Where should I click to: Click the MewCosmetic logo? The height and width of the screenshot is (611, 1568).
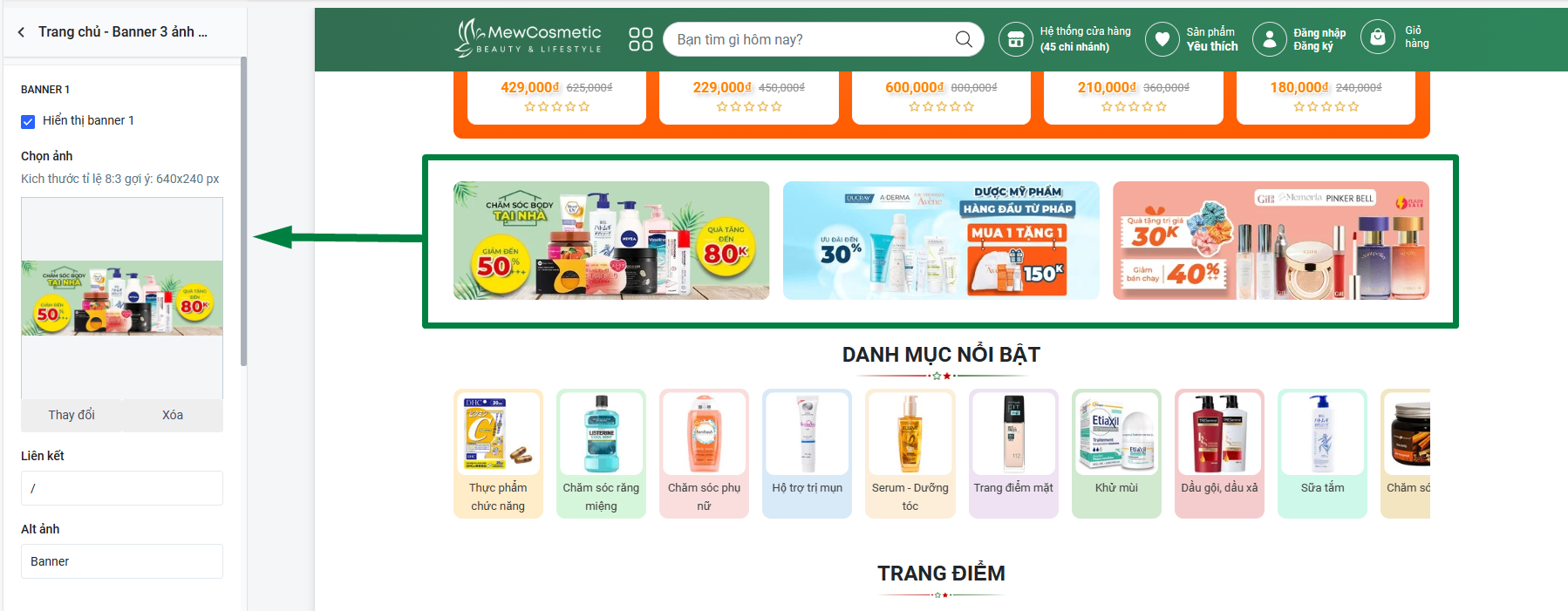(x=528, y=37)
